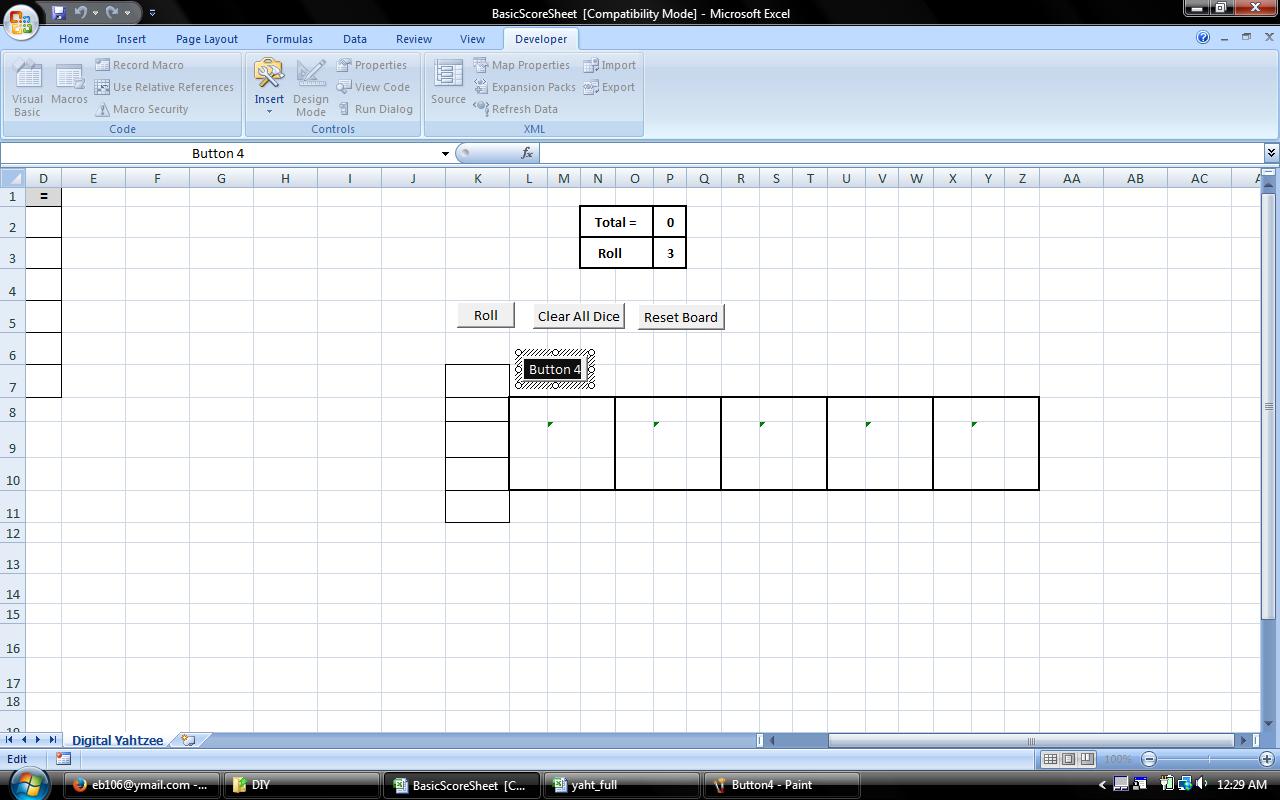Click the zoom slider

(1208, 759)
